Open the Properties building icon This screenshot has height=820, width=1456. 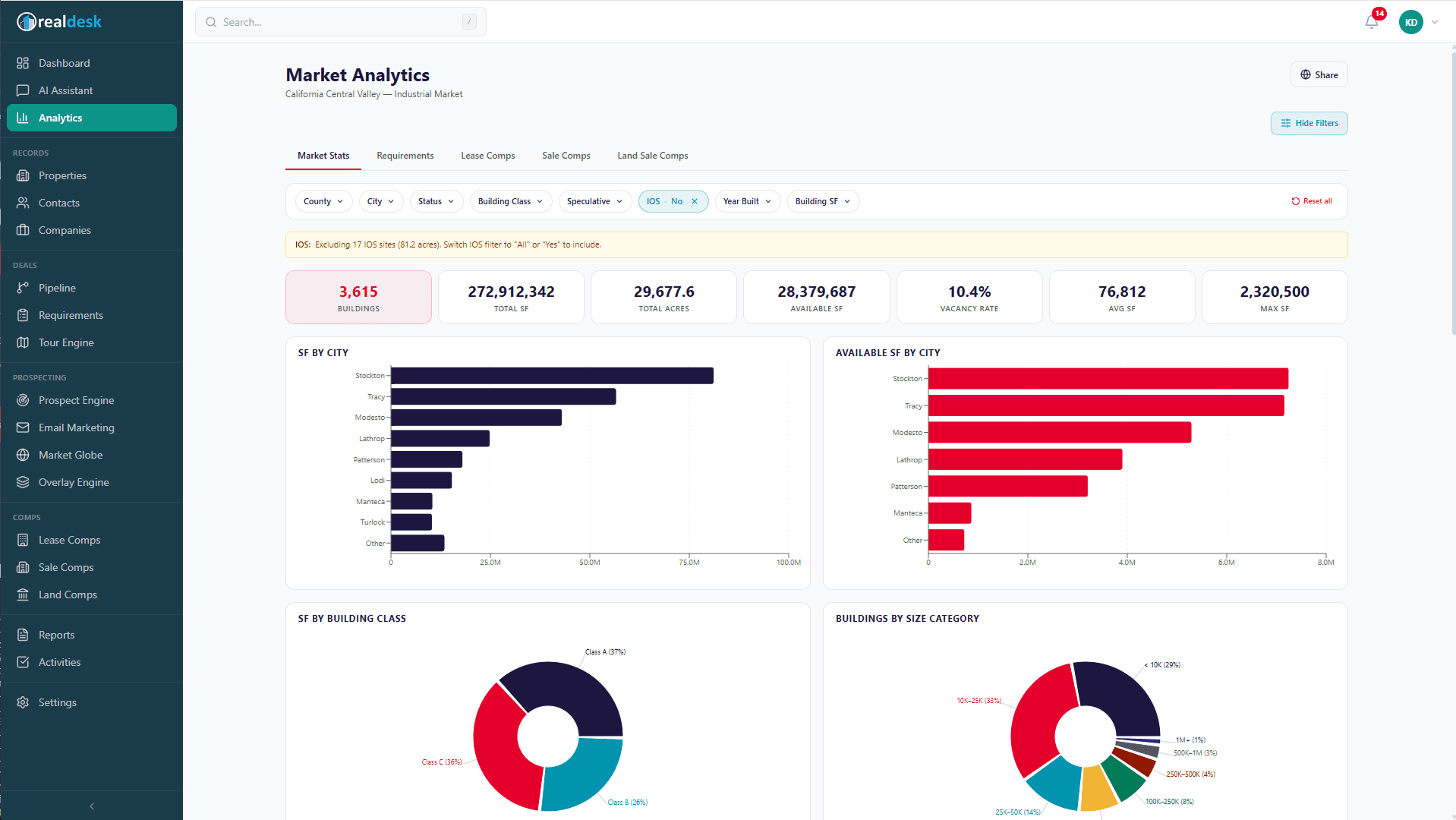click(x=23, y=175)
